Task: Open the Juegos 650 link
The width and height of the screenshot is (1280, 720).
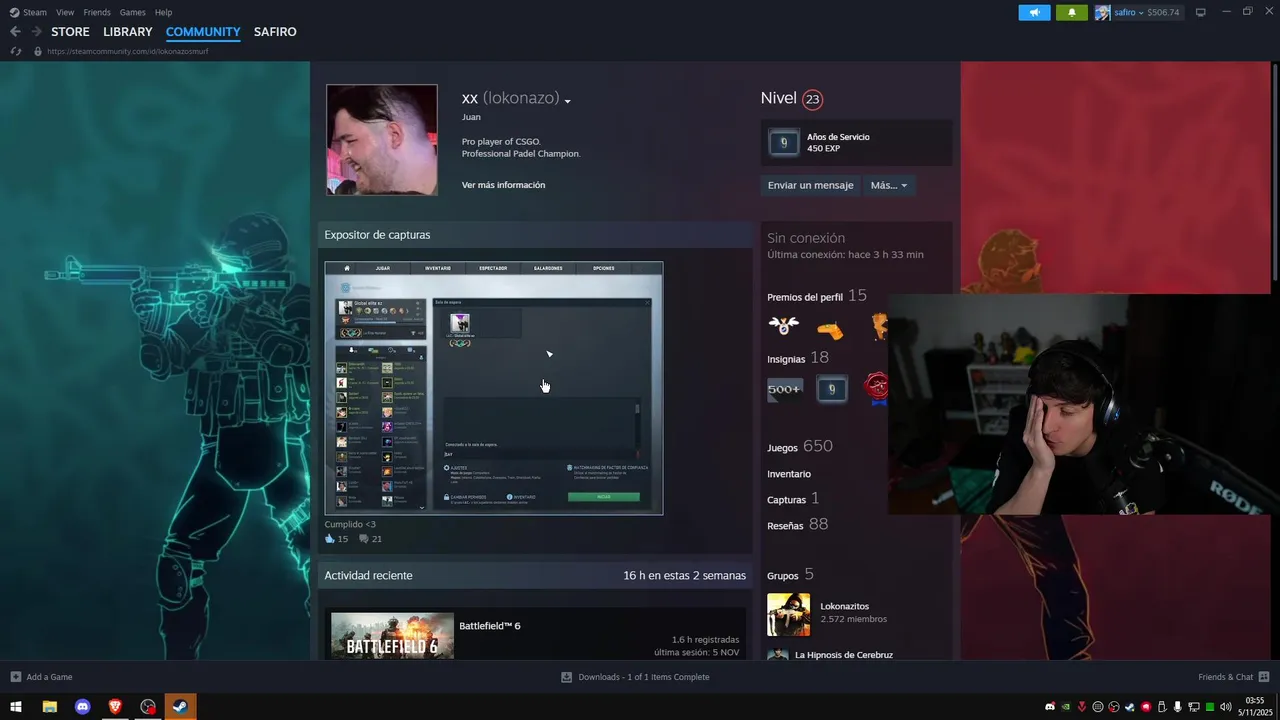Action: (x=800, y=447)
